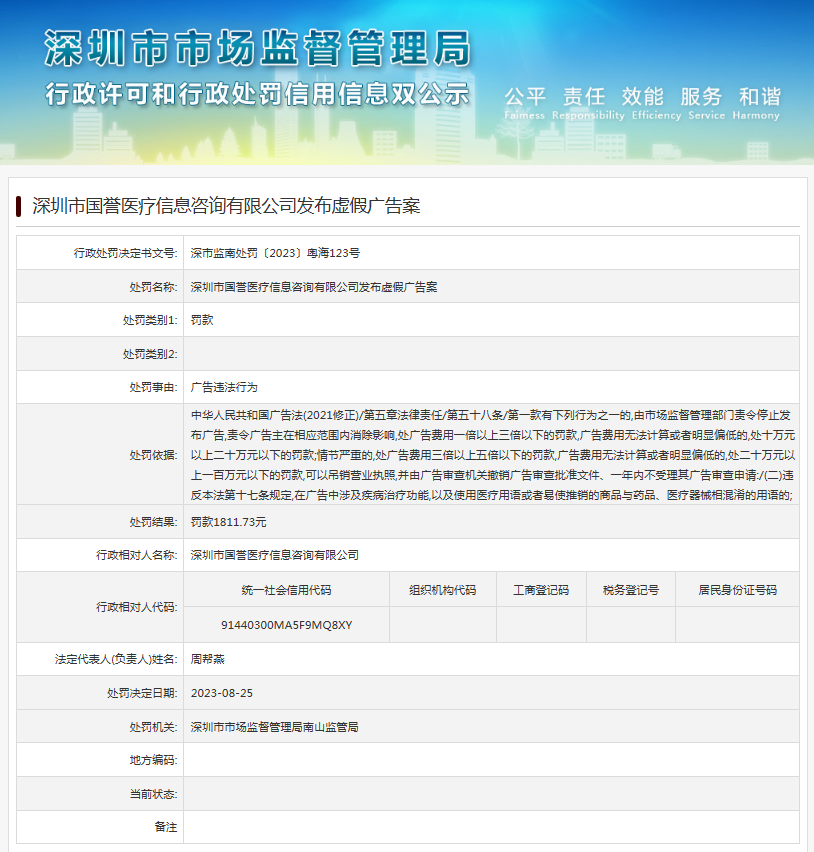The image size is (814, 852).
Task: Select the penalty type value "罚款"
Action: point(202,320)
